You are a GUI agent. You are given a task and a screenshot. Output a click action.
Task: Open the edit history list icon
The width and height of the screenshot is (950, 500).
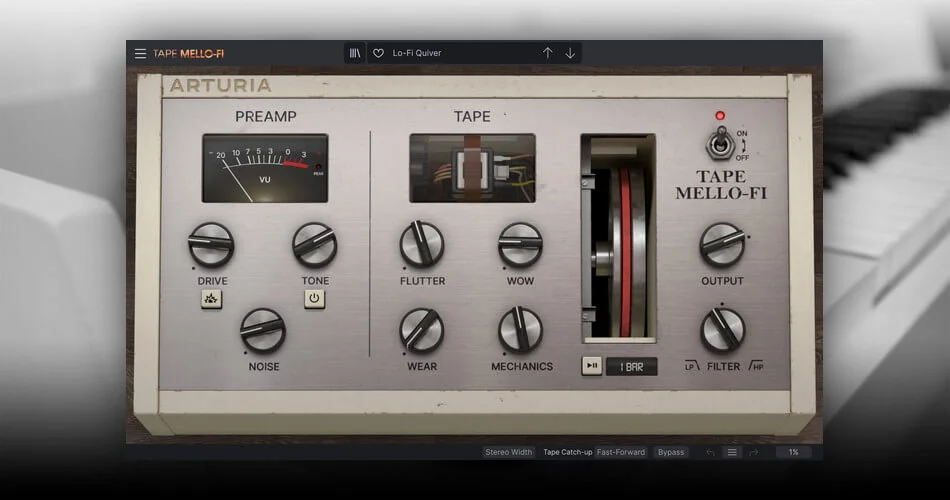732,452
